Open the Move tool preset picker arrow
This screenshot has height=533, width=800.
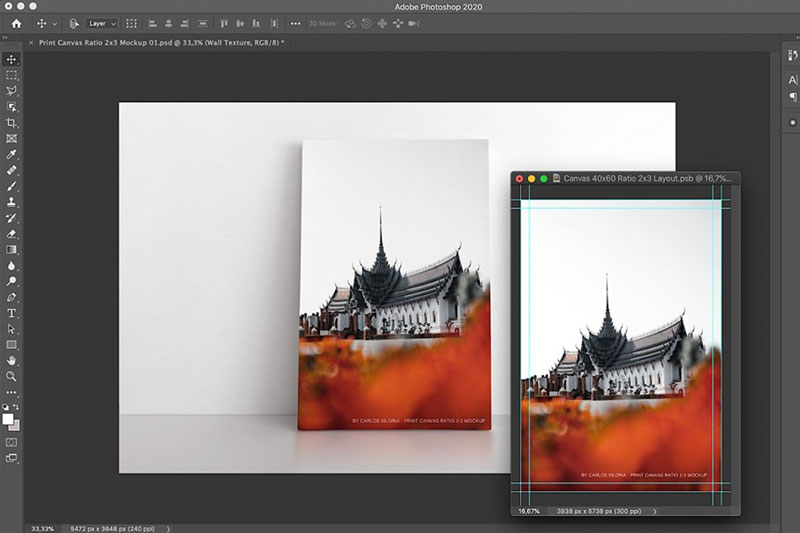pyautogui.click(x=55, y=24)
